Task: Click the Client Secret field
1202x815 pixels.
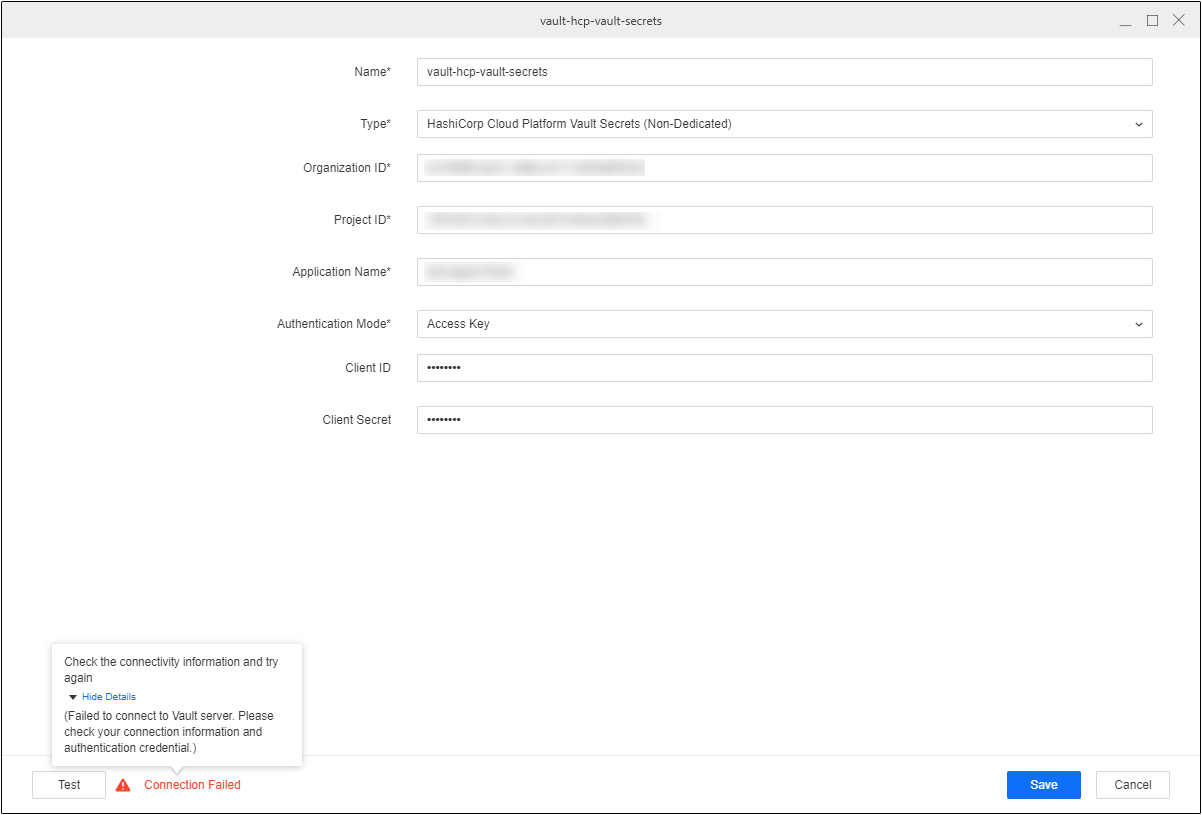Action: pos(784,420)
